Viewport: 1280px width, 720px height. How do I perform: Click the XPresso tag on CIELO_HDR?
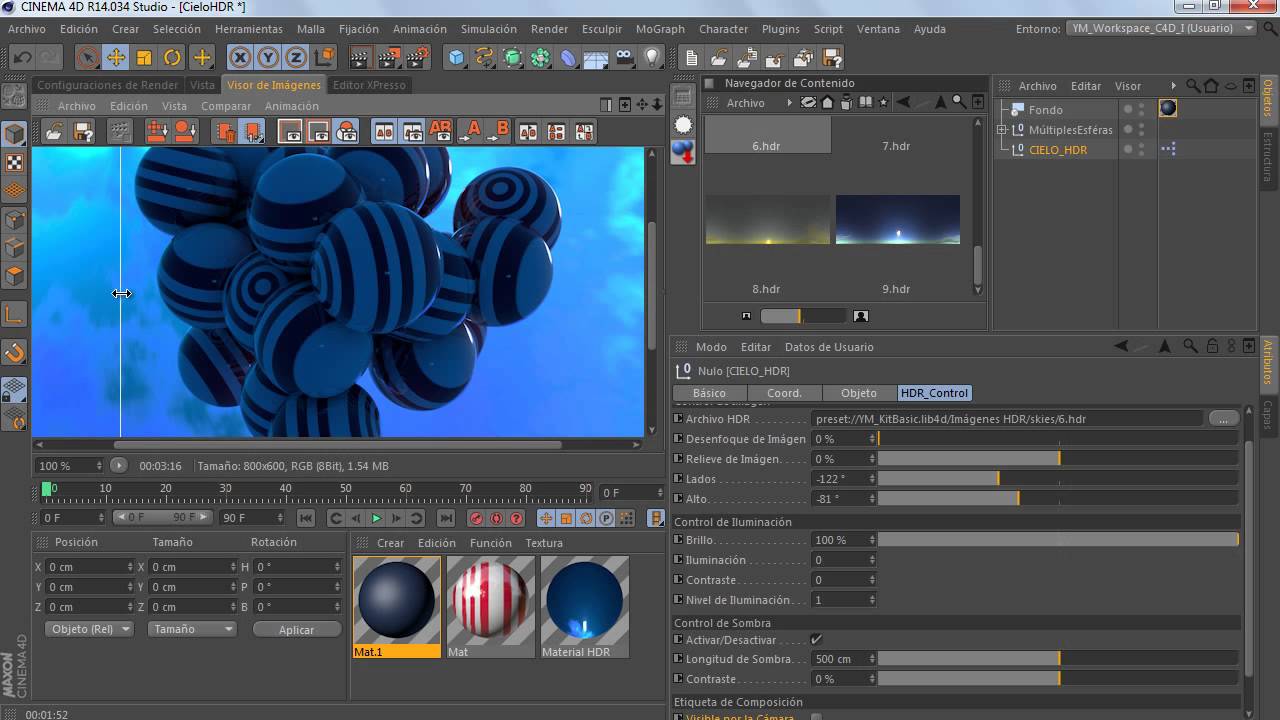[x=1168, y=149]
